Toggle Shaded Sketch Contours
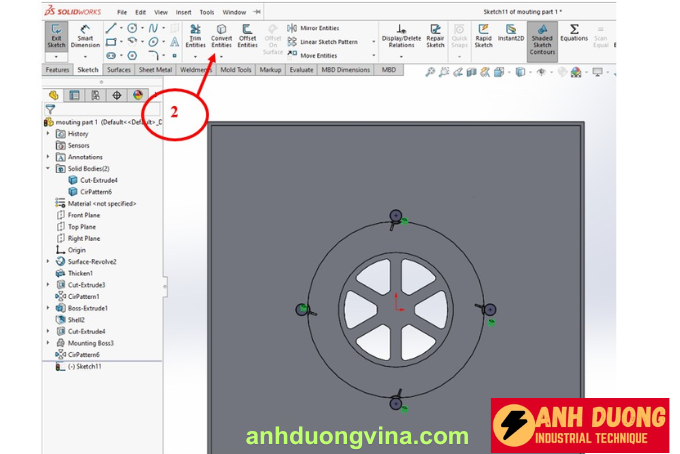The image size is (680, 454). [x=542, y=40]
